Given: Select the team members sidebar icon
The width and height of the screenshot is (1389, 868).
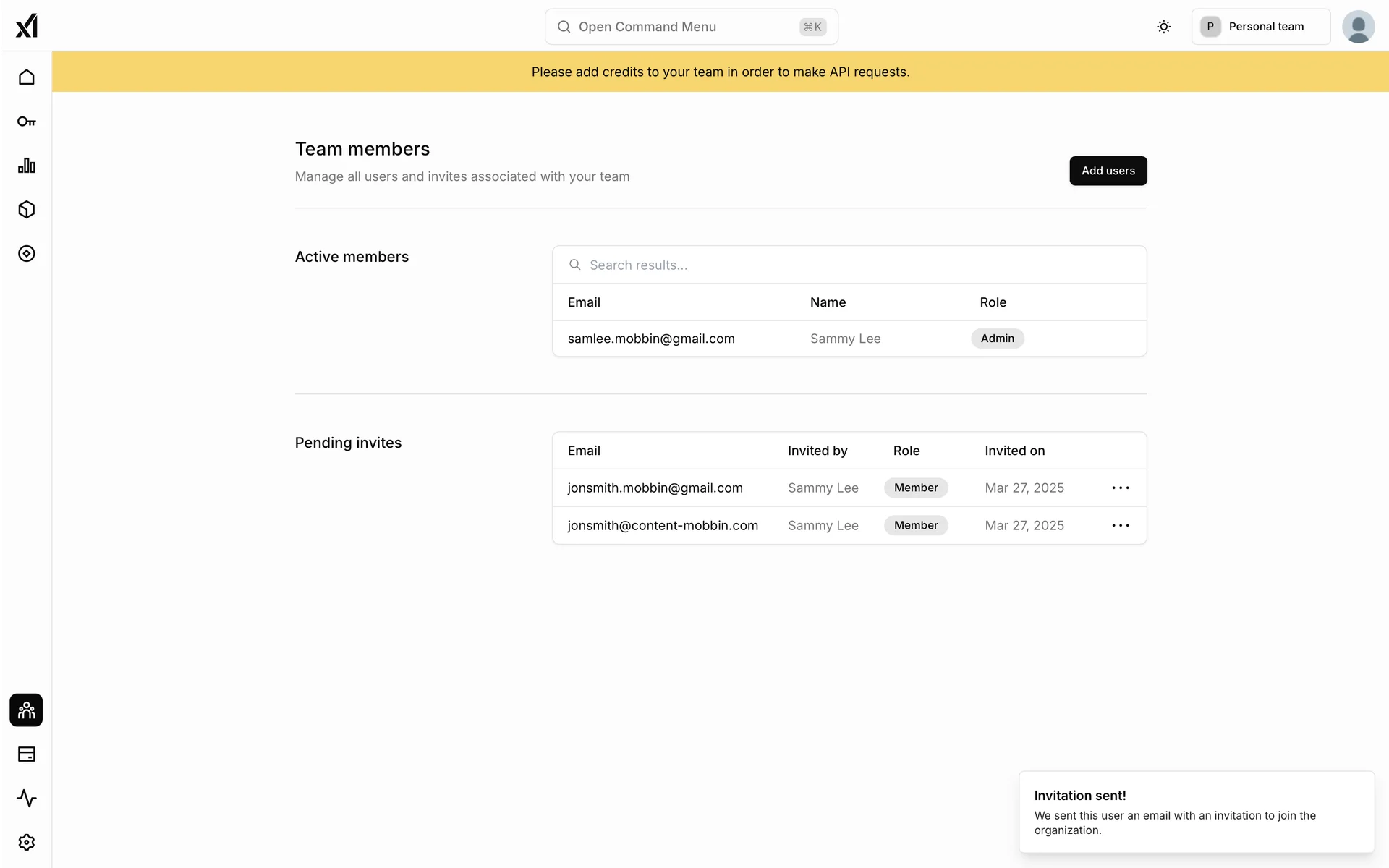Looking at the screenshot, I should pyautogui.click(x=27, y=710).
